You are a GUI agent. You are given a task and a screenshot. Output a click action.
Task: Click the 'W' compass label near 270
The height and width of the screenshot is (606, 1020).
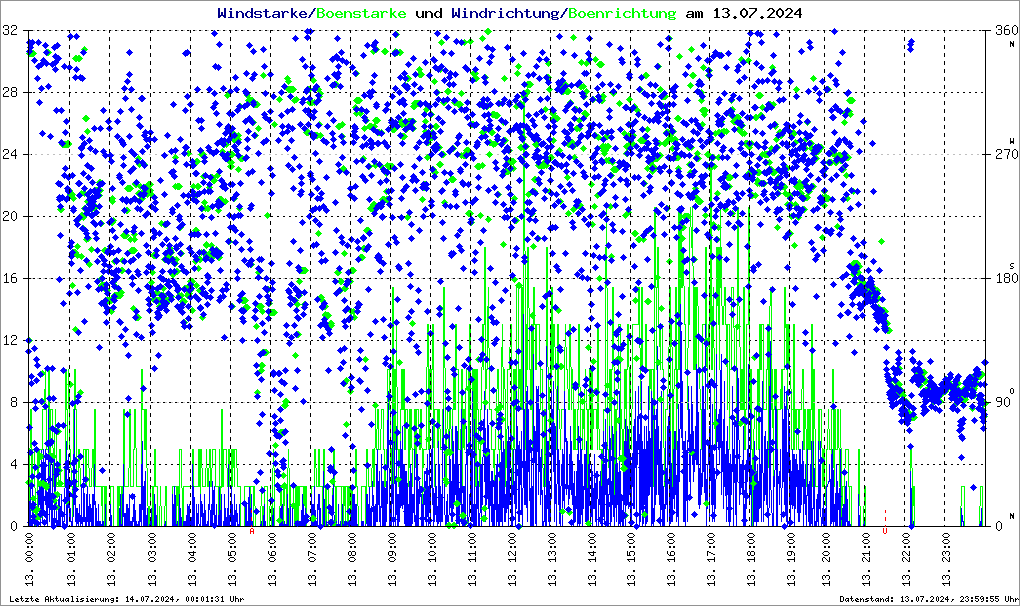tap(1011, 140)
